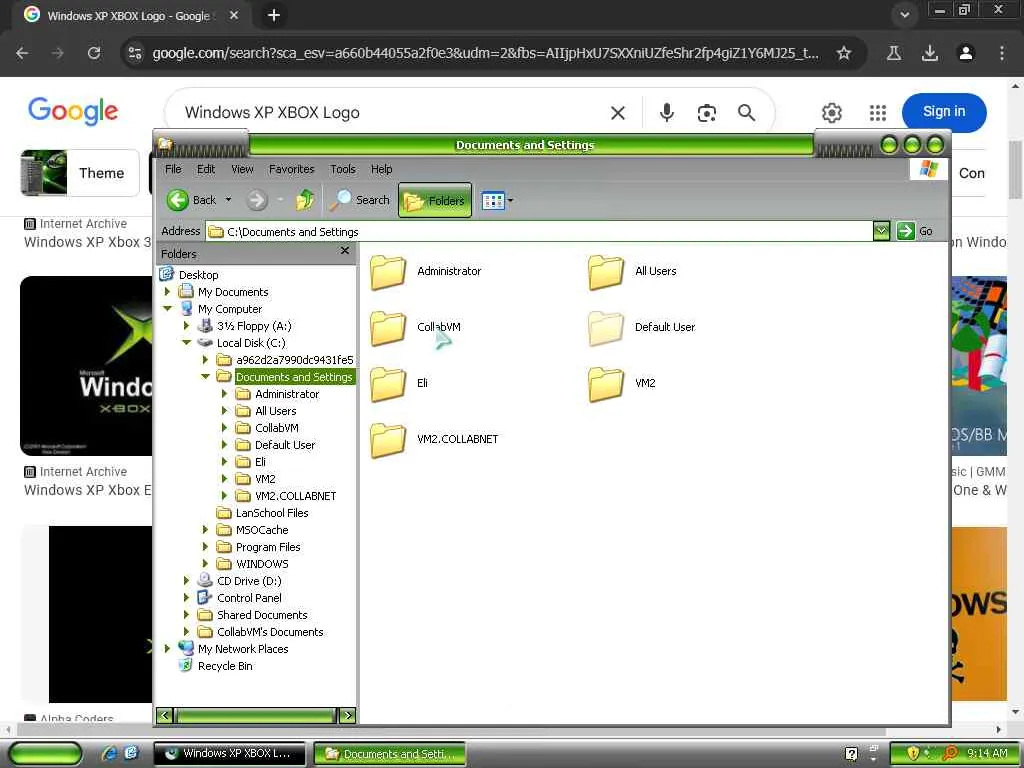
Task: Select the Administrator folder icon
Action: [388, 272]
